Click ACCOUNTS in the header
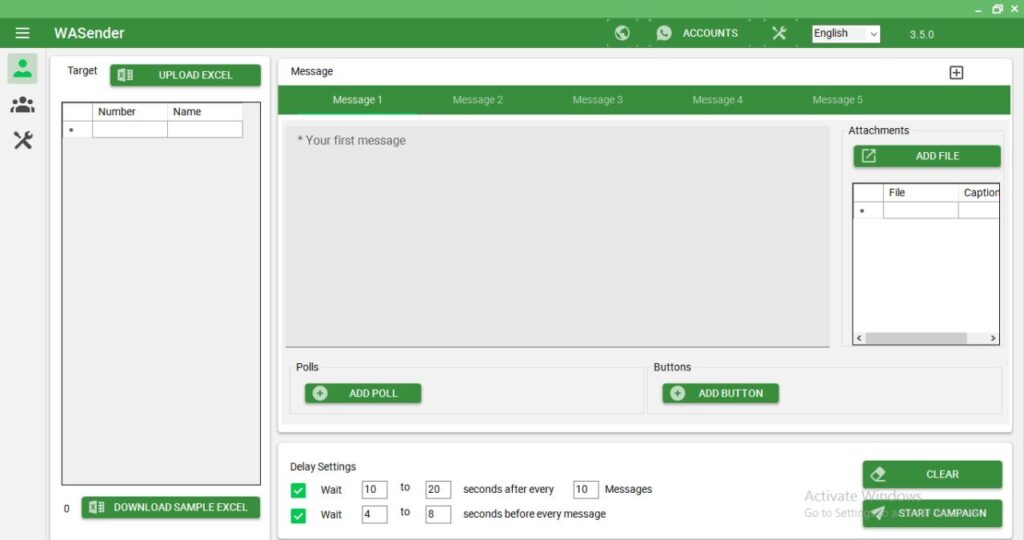Viewport: 1024px width, 540px height. 710,33
